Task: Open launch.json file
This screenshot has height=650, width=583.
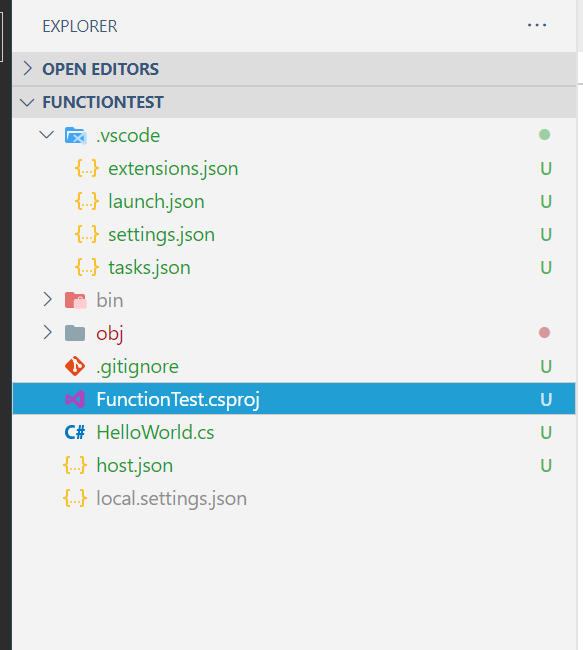Action: click(x=156, y=201)
